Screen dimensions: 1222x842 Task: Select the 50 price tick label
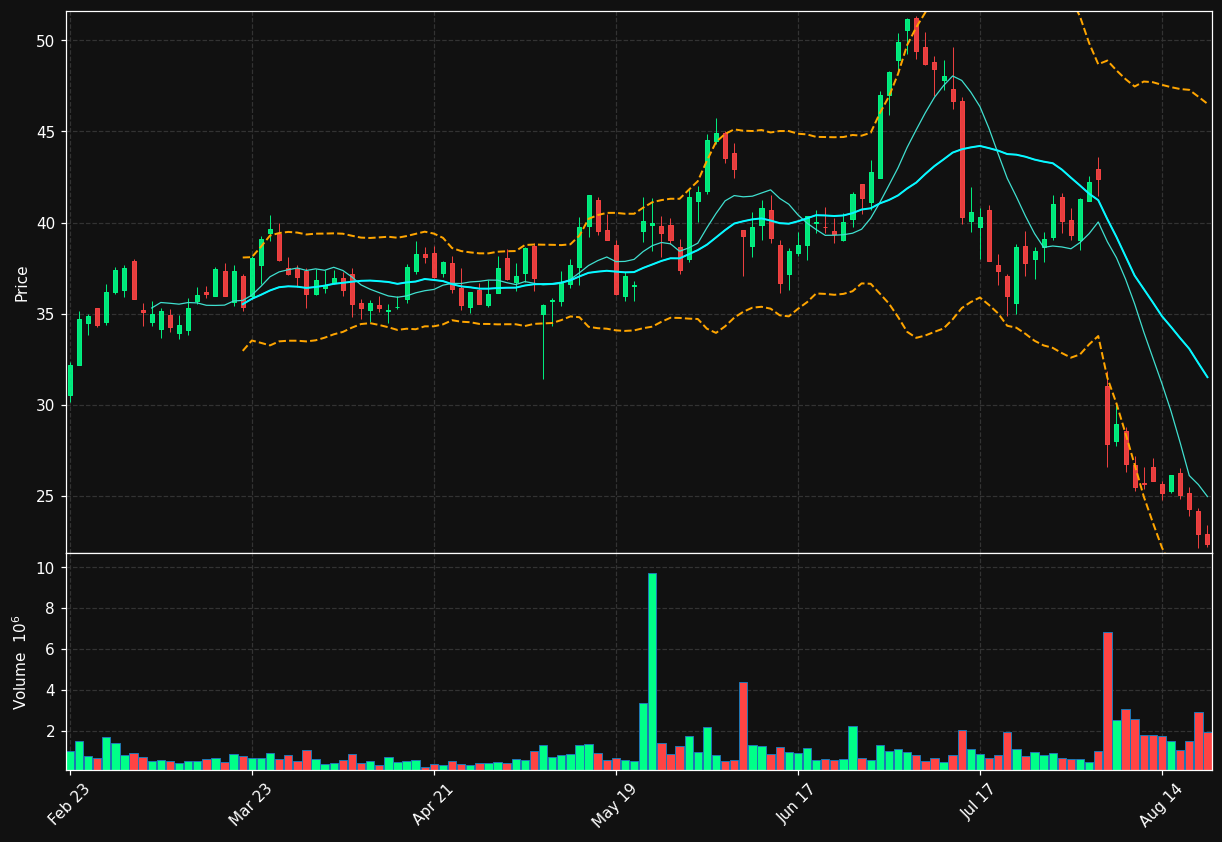click(48, 41)
